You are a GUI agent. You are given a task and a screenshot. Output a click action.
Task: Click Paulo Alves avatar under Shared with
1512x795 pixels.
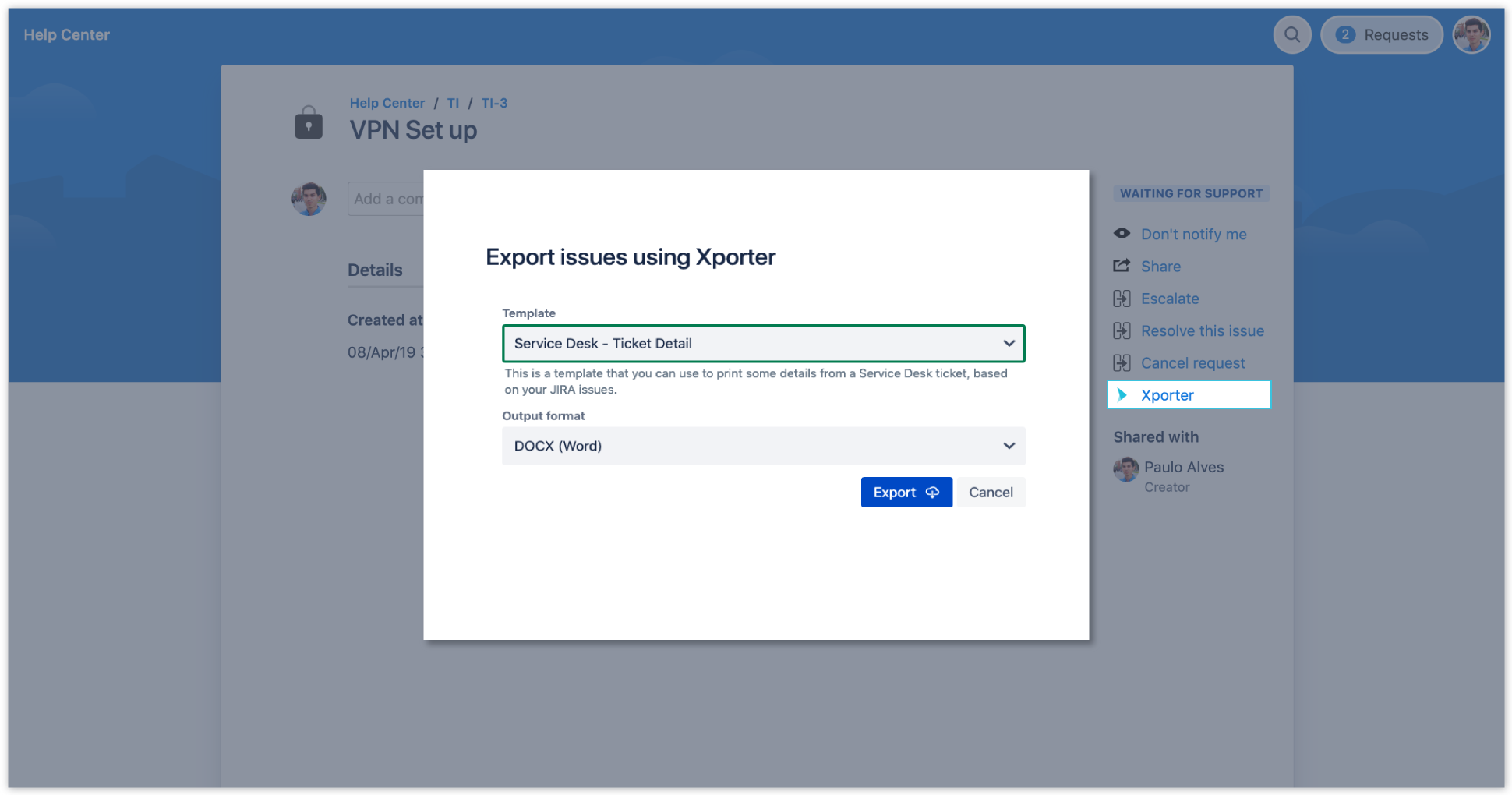1125,469
